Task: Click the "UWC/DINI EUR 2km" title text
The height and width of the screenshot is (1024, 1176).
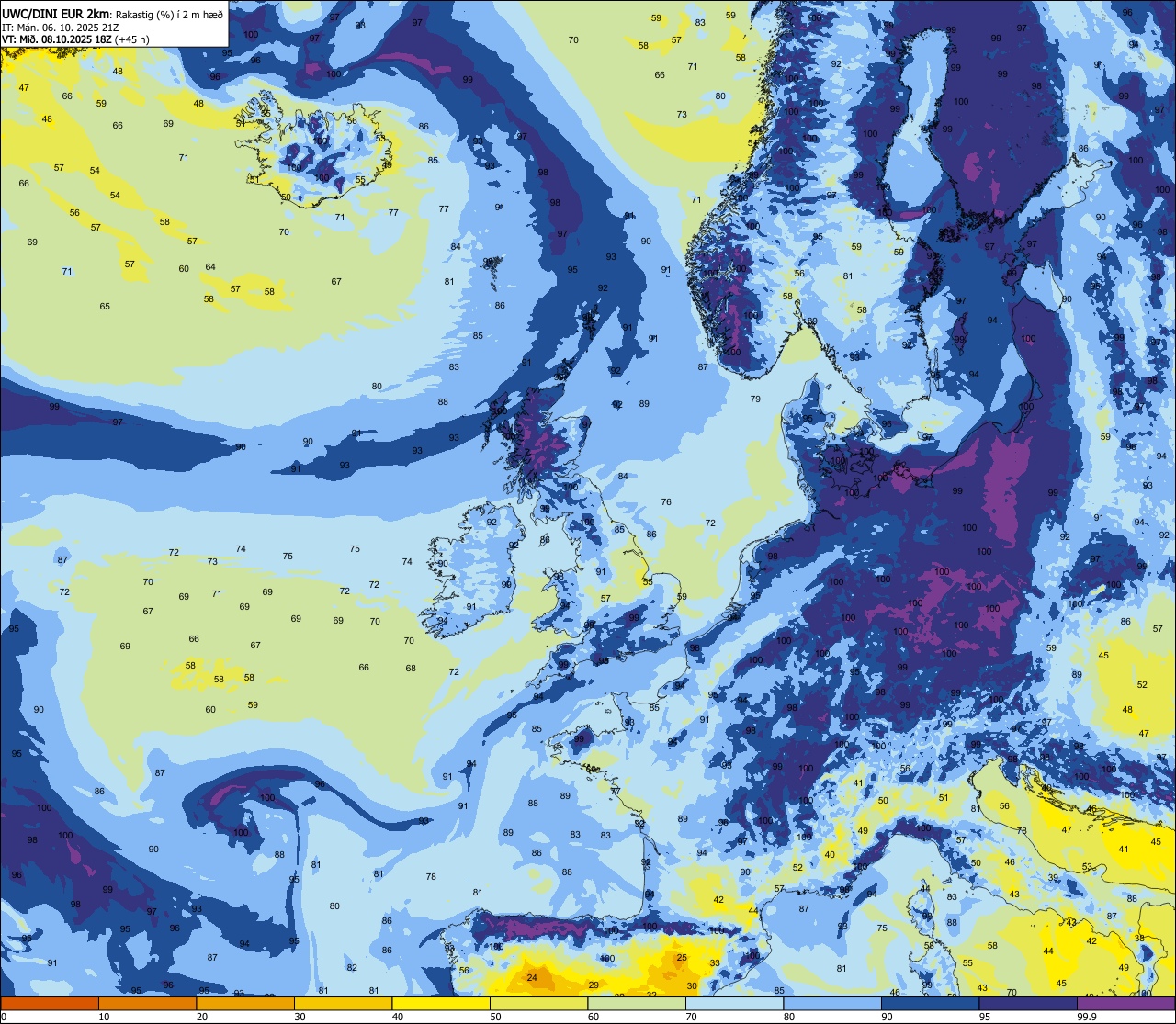Action: click(55, 13)
